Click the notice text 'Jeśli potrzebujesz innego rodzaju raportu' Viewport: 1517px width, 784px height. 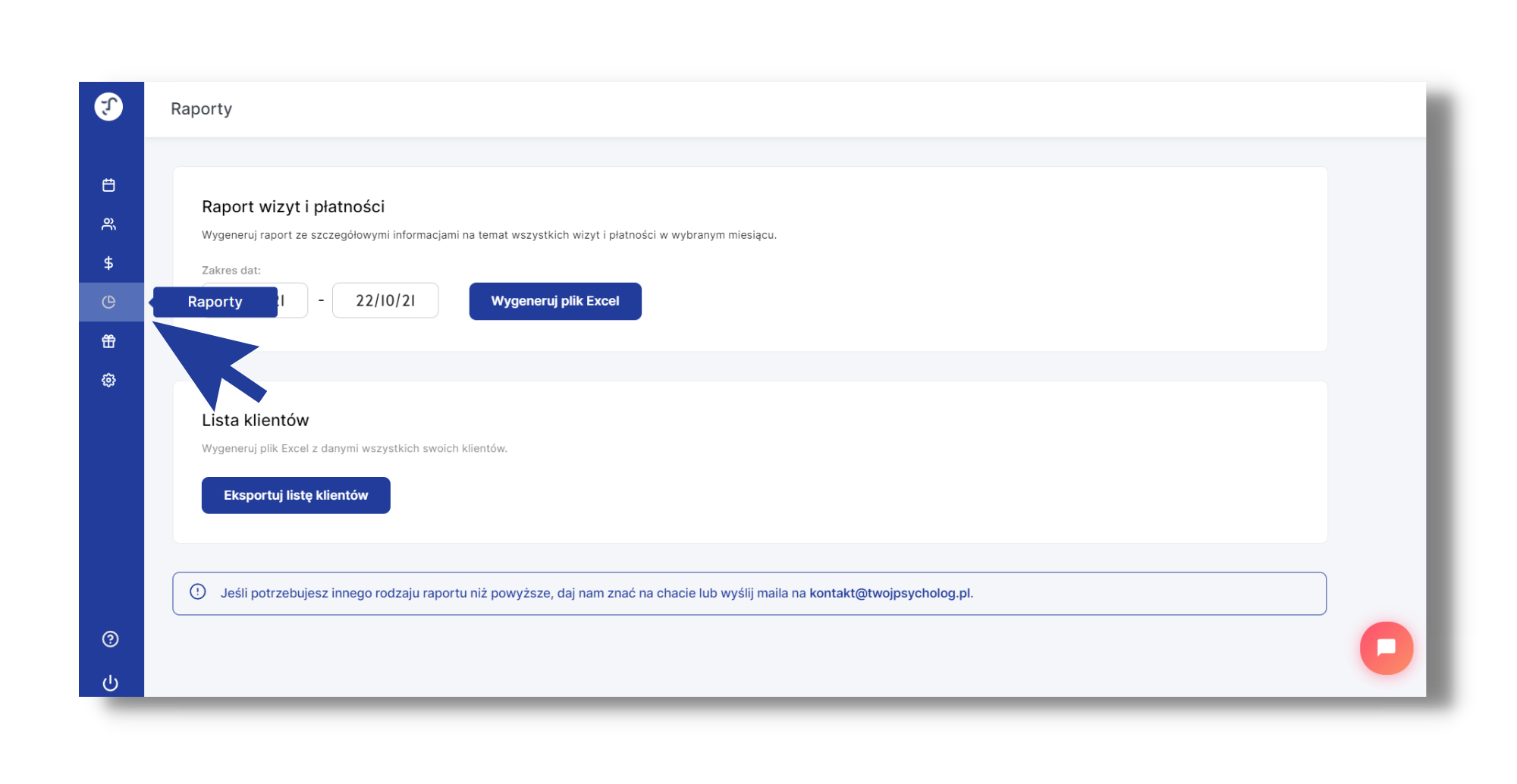pos(597,593)
